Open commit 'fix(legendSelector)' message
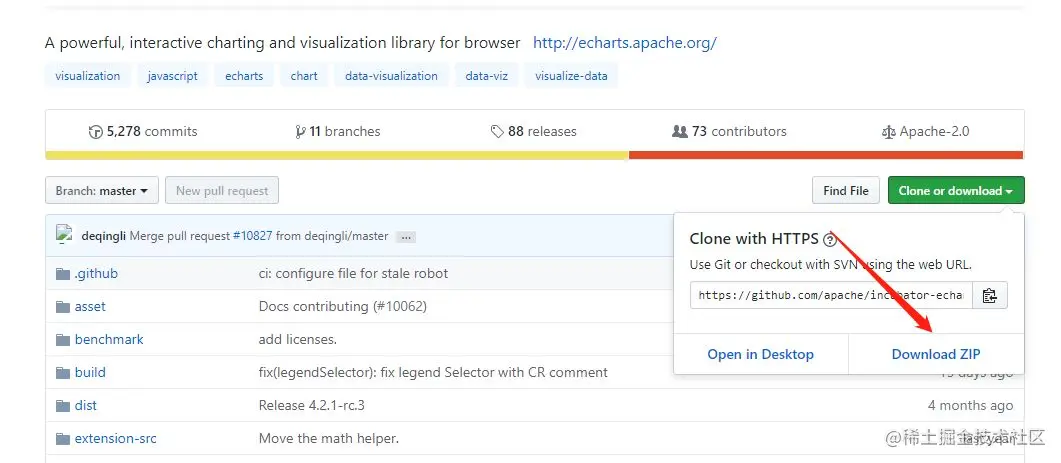This screenshot has width=1061, height=463. [433, 372]
